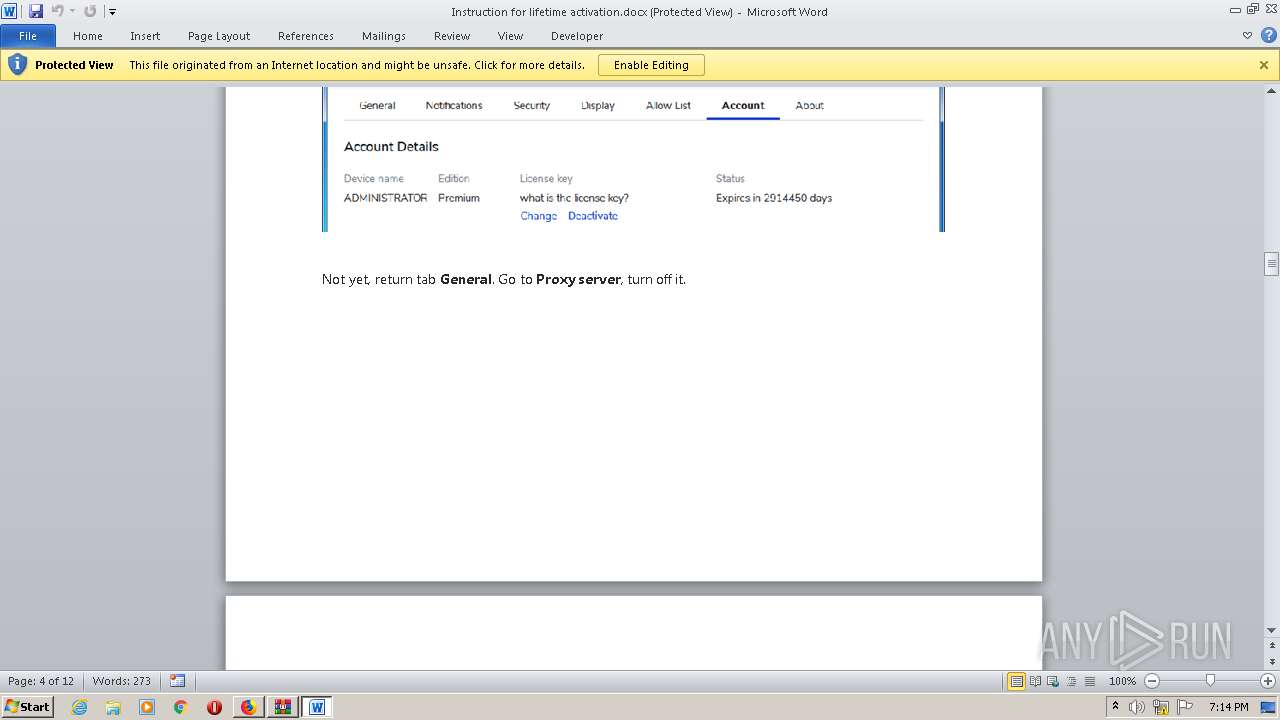Switch to Web Layout view
This screenshot has width=1280, height=720.
click(1053, 681)
